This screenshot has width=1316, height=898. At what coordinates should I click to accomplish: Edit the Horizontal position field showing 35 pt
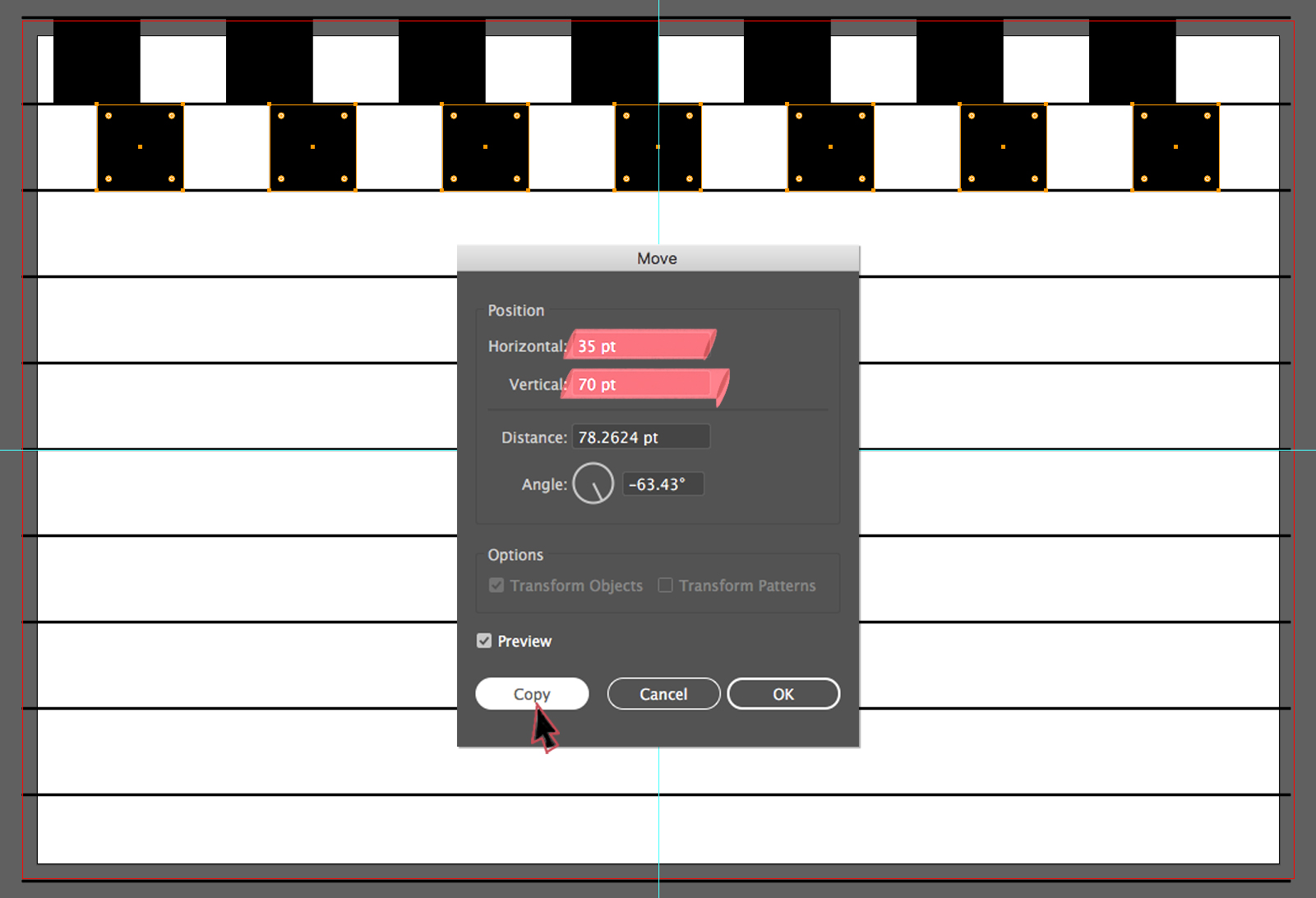pos(640,345)
